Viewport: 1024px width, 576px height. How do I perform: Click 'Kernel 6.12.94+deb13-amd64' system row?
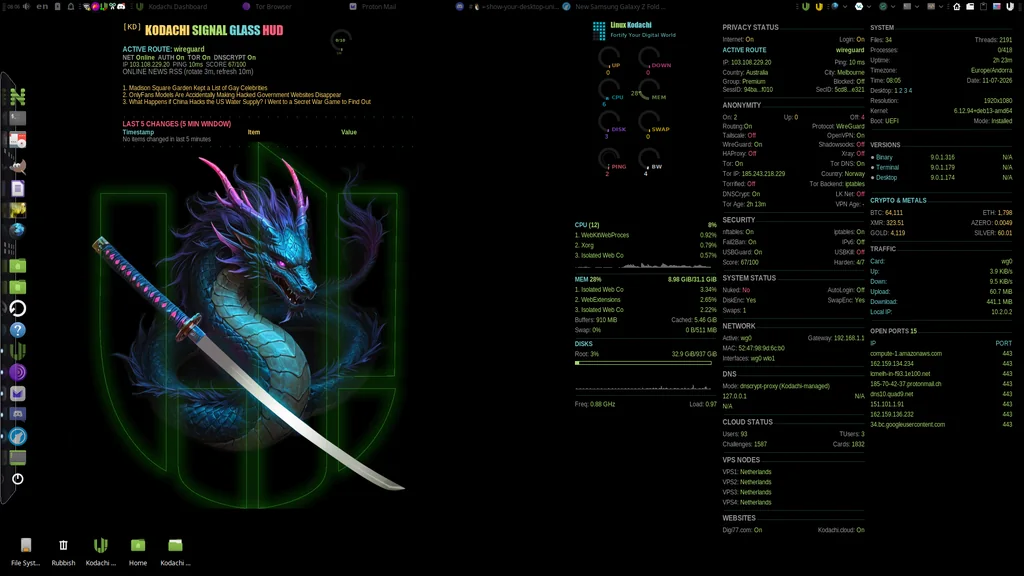pyautogui.click(x=941, y=110)
